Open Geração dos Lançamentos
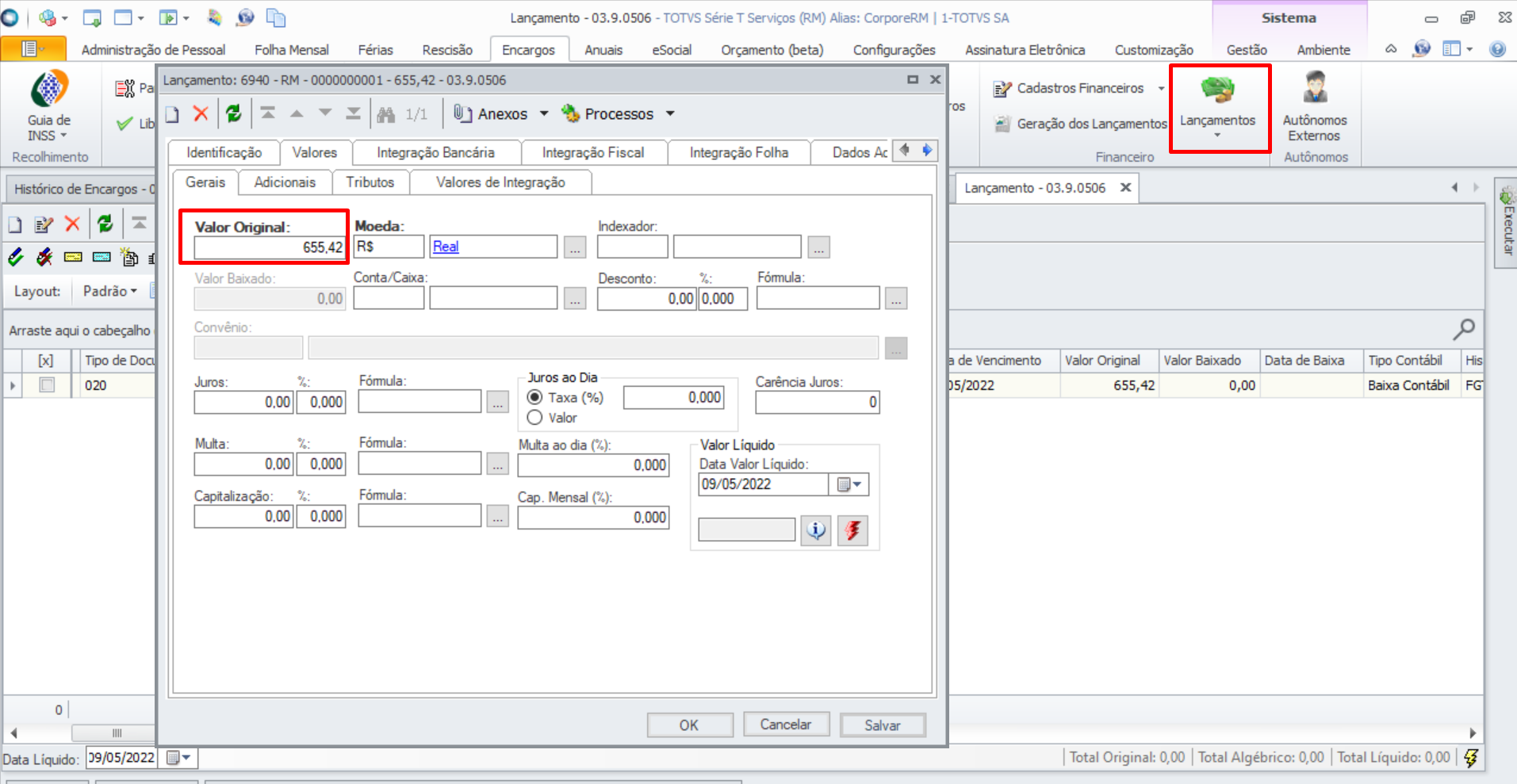This screenshot has height=784, width=1517. (x=1080, y=124)
